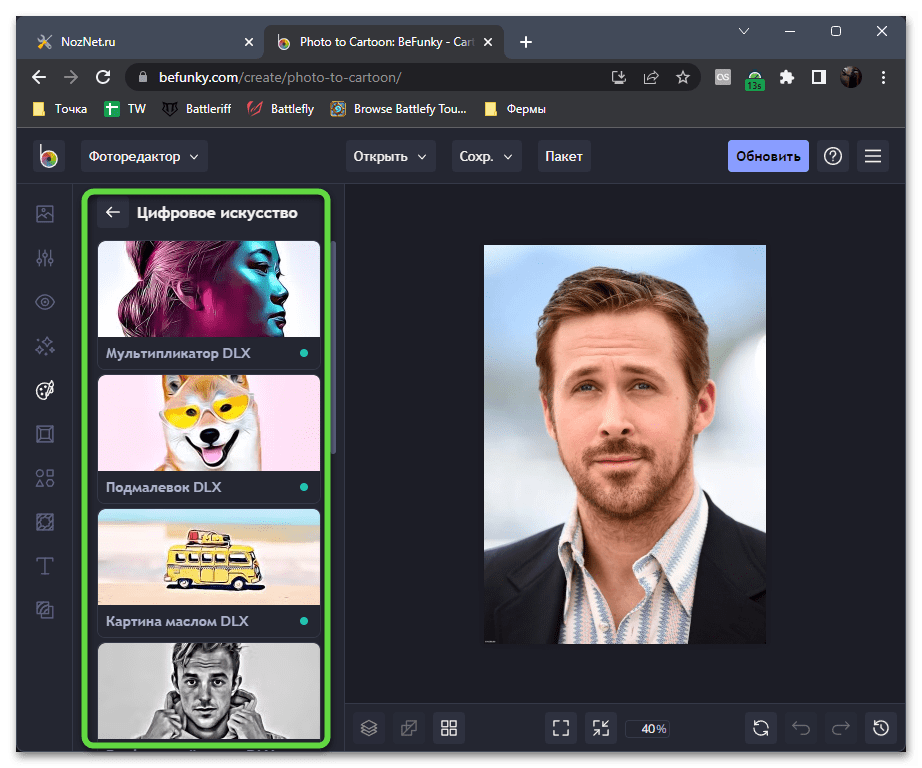Click the Обновить upgrade button
The width and height of the screenshot is (922, 768).
click(x=768, y=156)
